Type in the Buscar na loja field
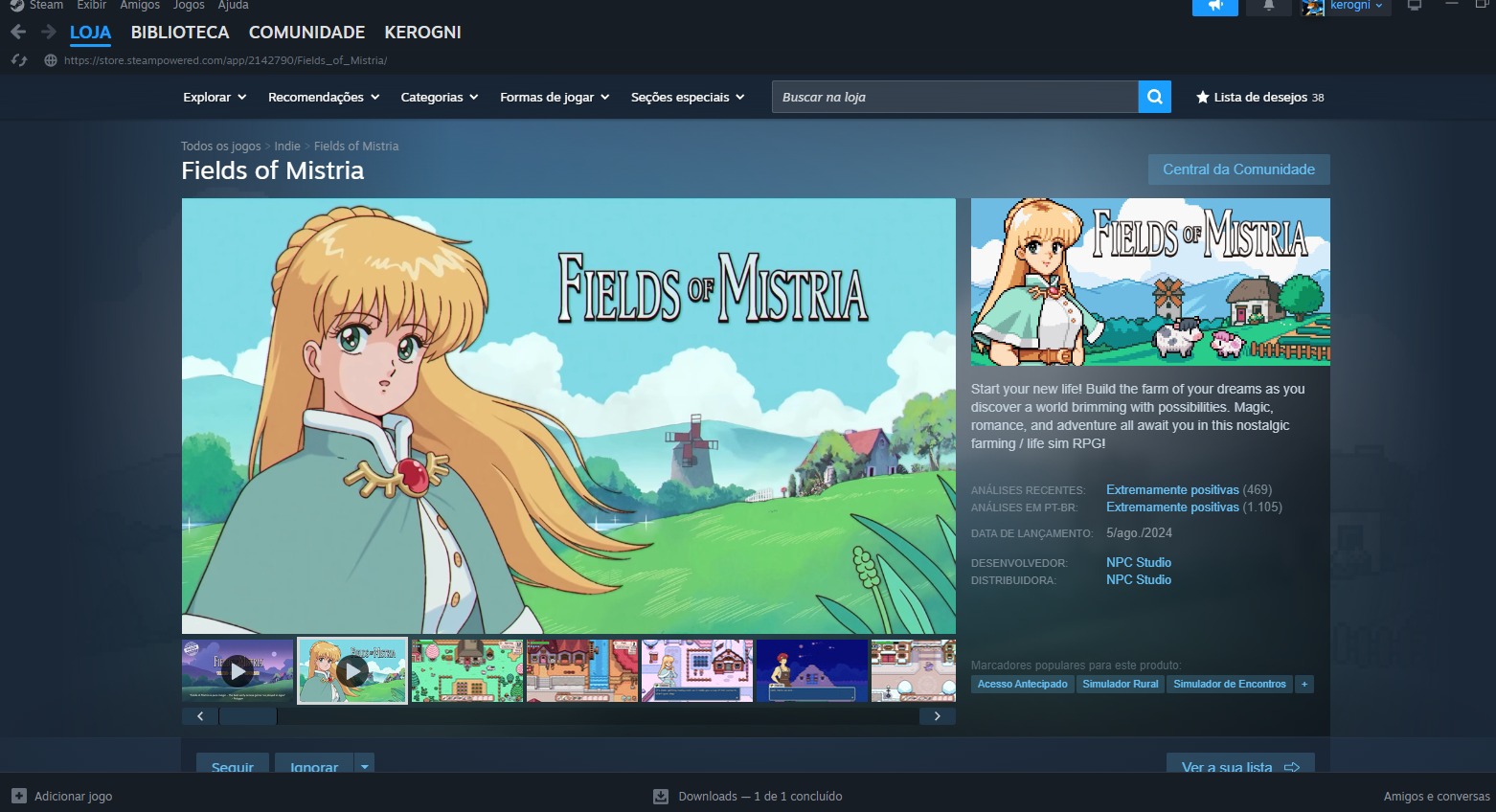The width and height of the screenshot is (1496, 812). click(954, 97)
